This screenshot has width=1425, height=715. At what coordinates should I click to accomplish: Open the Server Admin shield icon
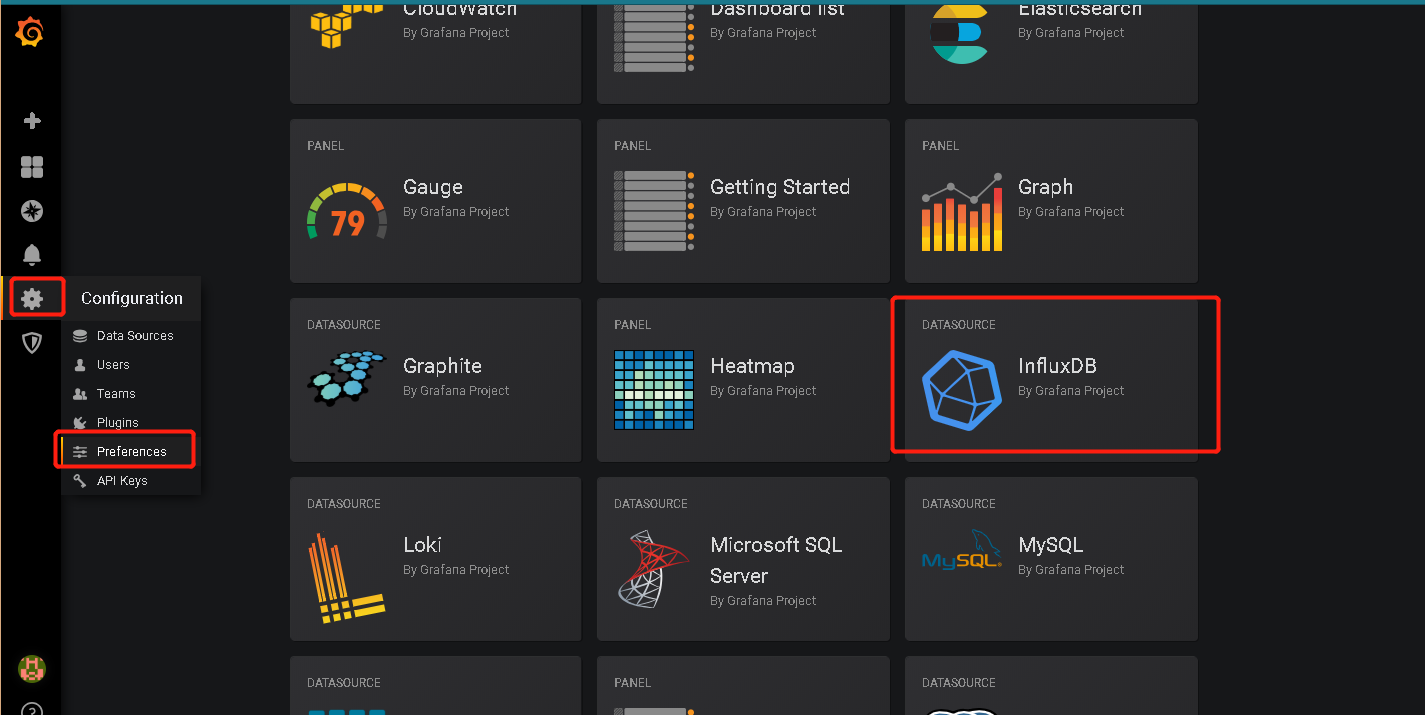(x=32, y=343)
